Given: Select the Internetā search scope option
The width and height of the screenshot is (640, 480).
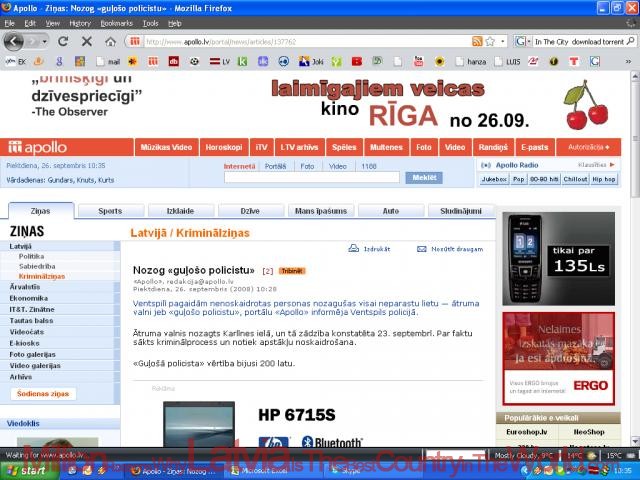Looking at the screenshot, I should [x=239, y=166].
